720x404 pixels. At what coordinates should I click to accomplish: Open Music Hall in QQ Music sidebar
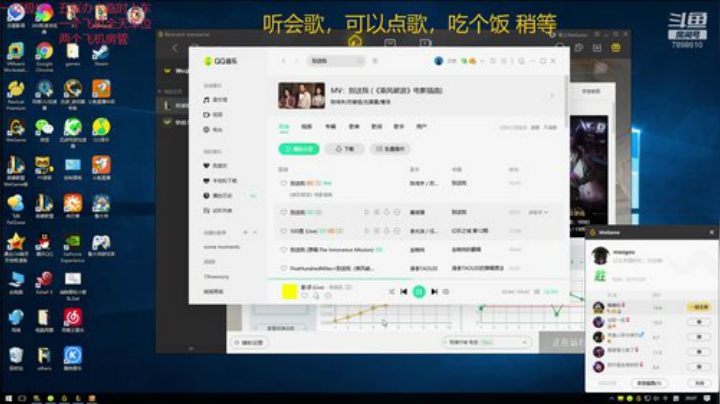click(x=216, y=100)
